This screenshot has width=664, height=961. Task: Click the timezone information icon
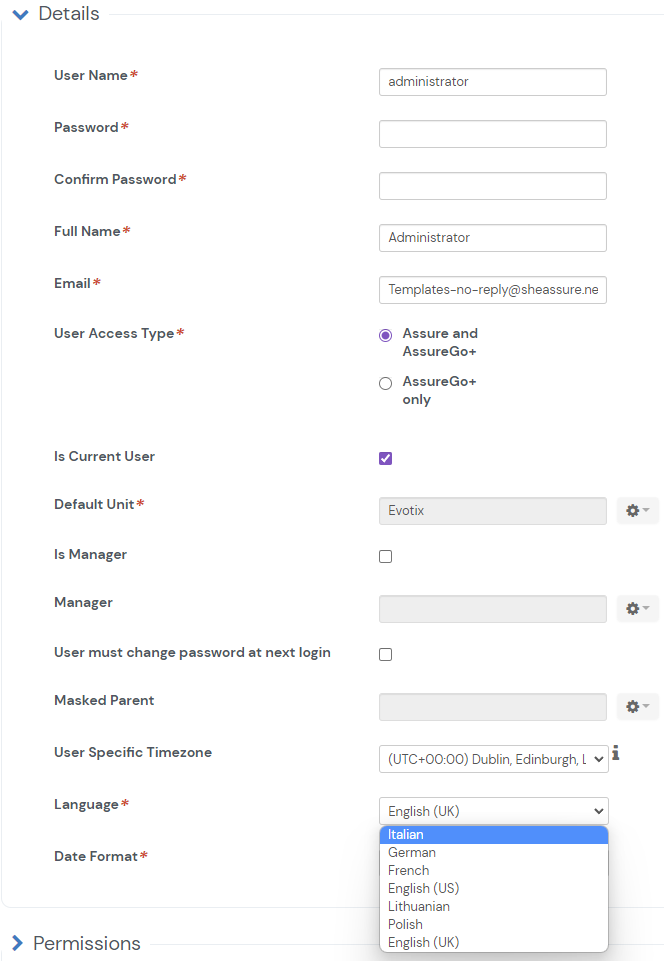coord(616,753)
